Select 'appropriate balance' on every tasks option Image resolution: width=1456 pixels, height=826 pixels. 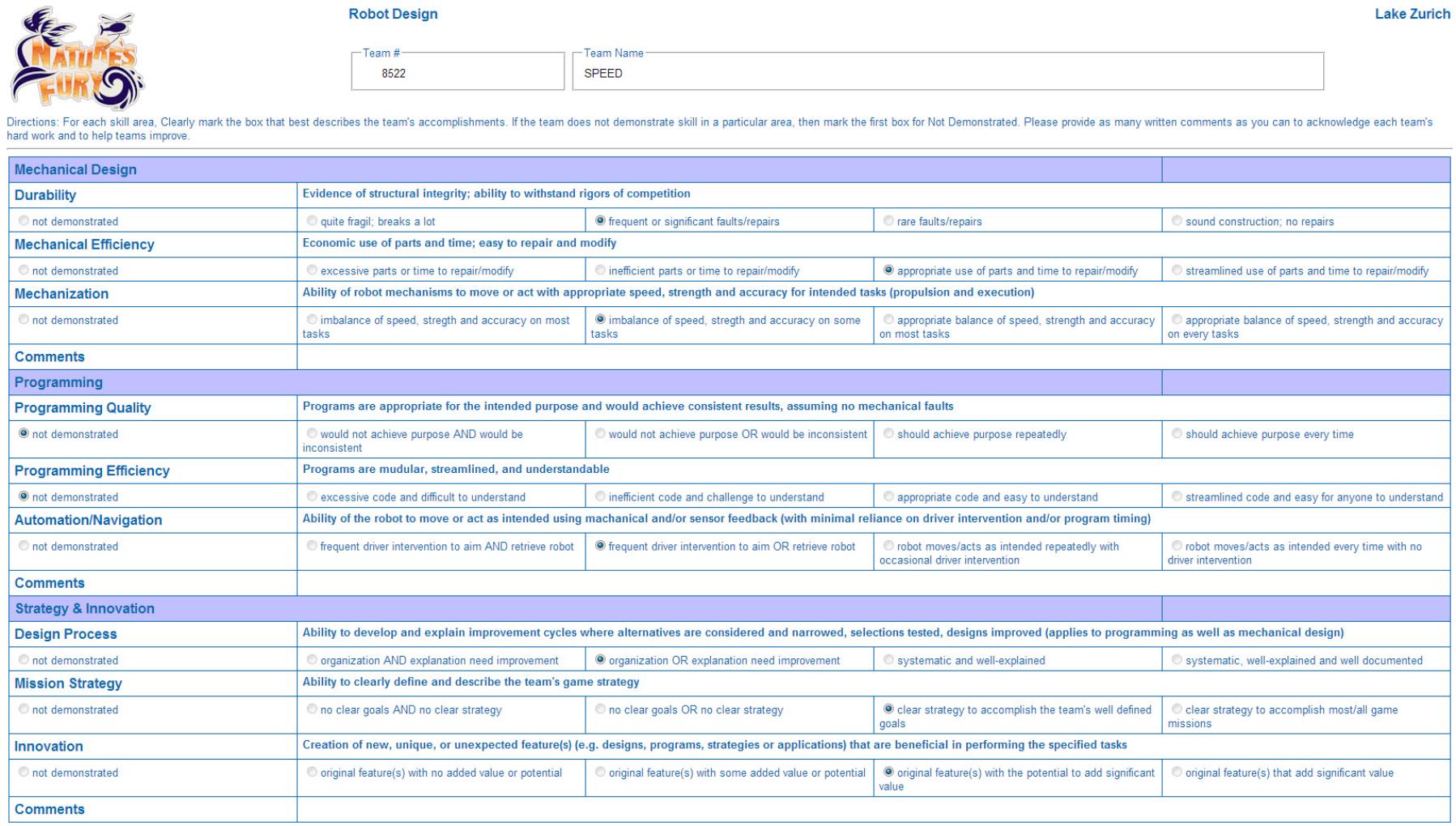coord(1177,320)
